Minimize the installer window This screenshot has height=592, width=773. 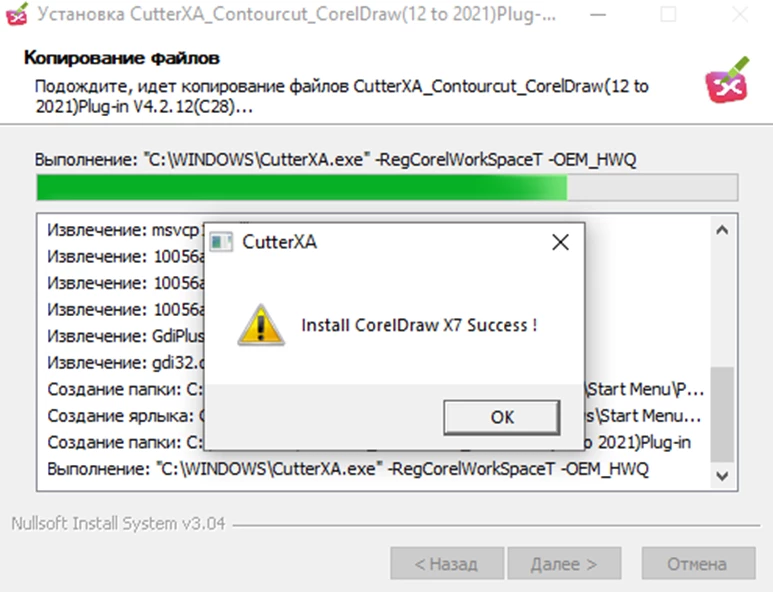tap(598, 15)
